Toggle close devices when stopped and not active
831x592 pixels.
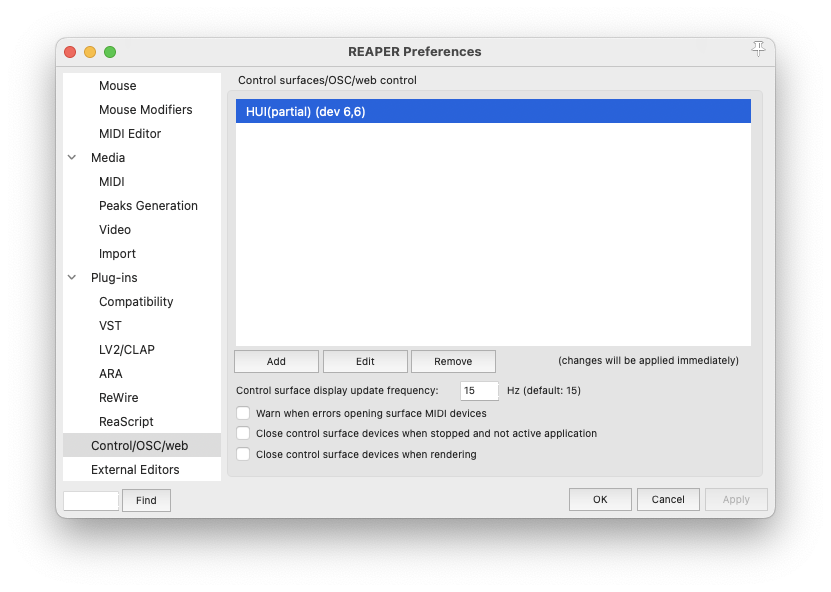click(243, 433)
